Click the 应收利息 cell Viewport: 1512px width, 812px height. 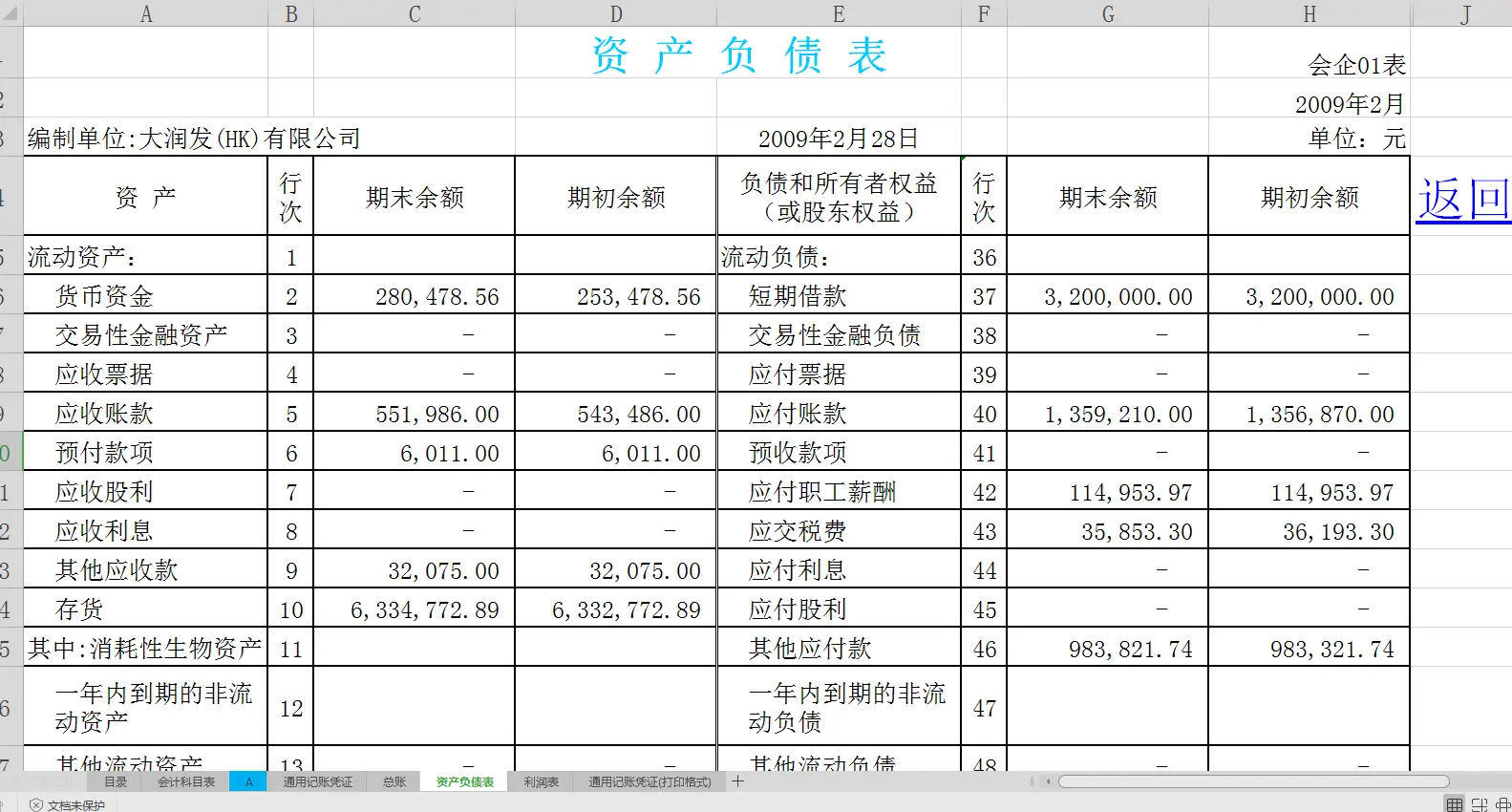pos(146,531)
